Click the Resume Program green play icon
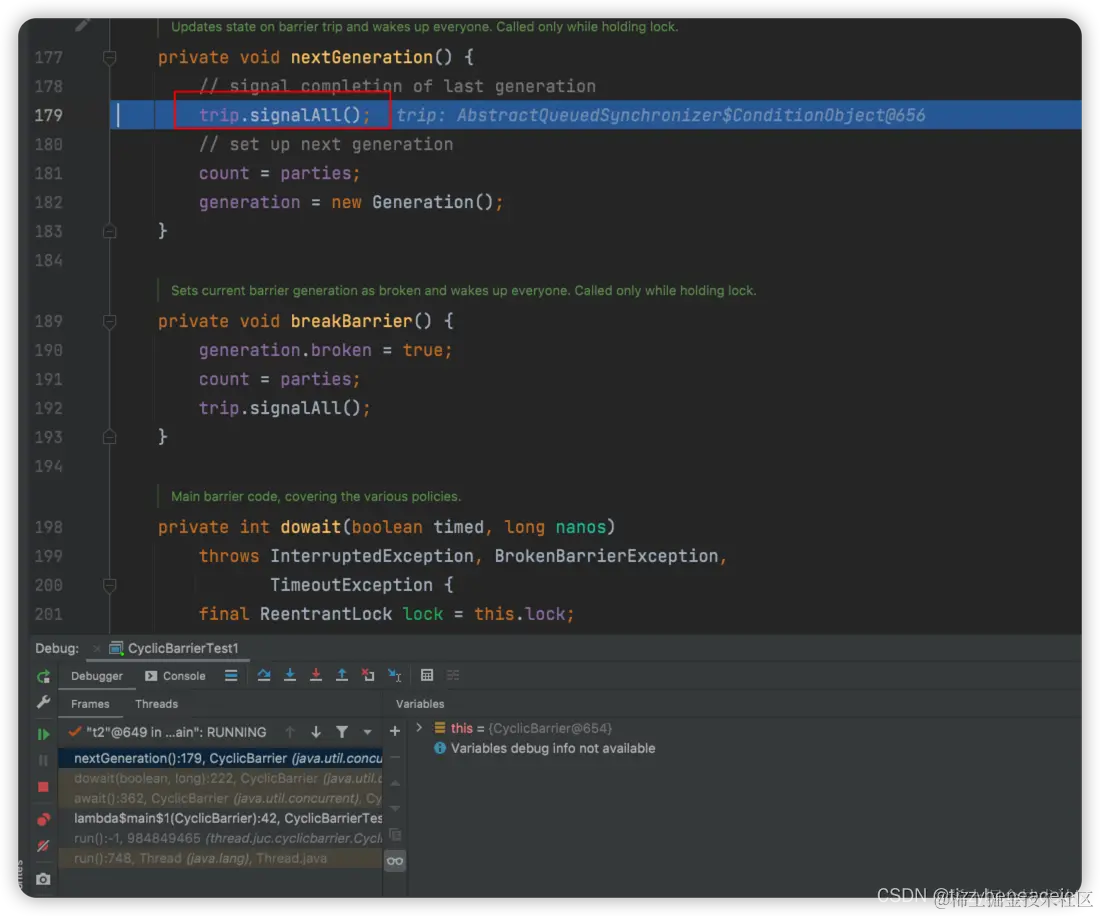The width and height of the screenshot is (1100, 916). coord(43,734)
